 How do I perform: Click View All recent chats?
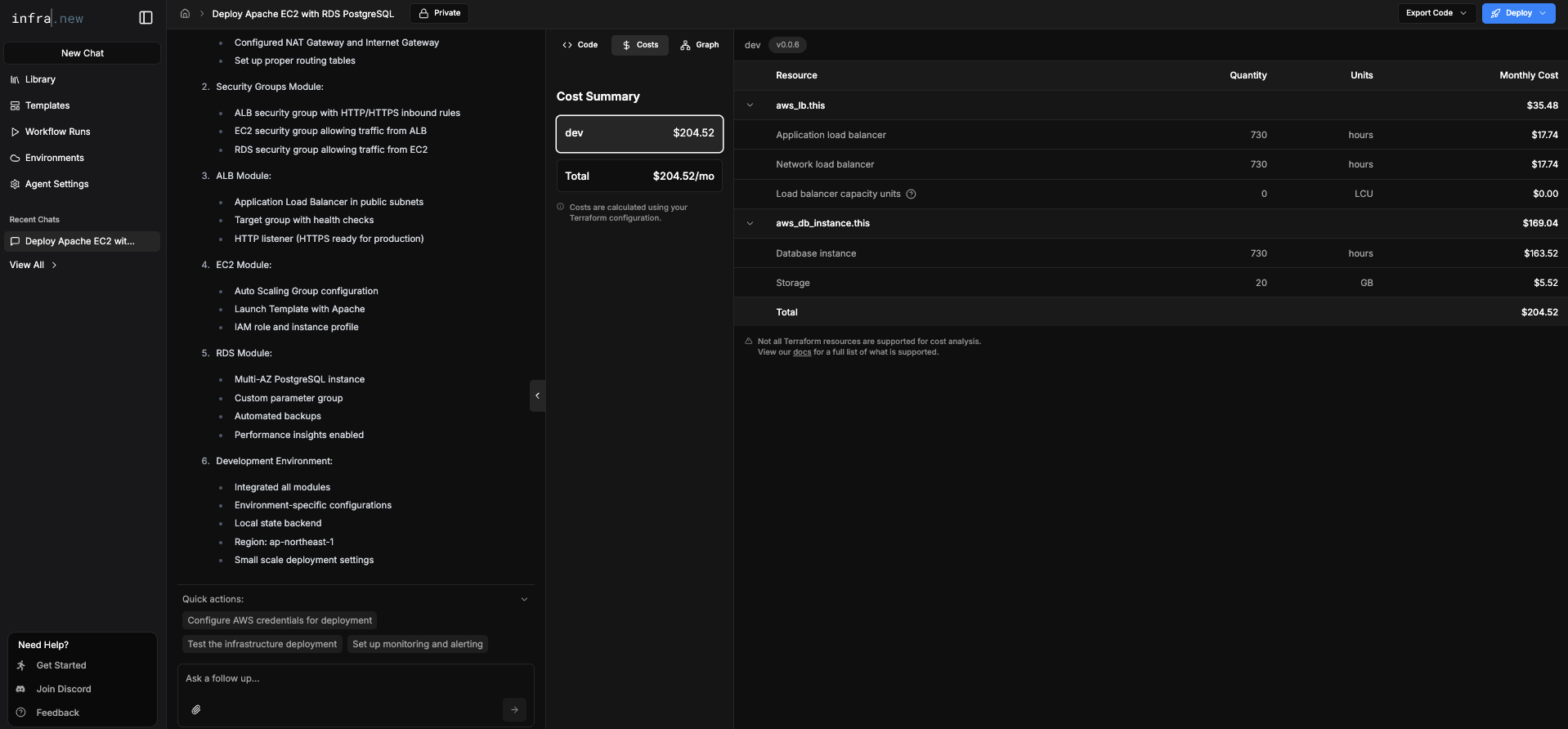33,265
